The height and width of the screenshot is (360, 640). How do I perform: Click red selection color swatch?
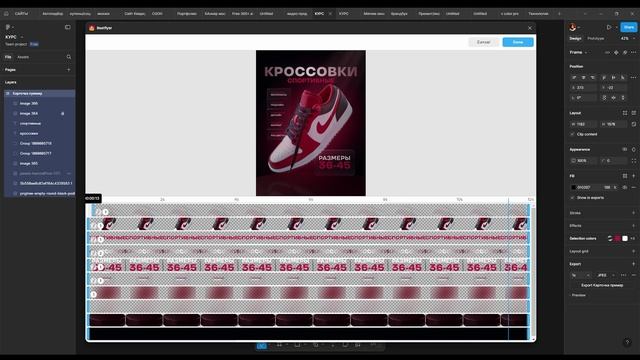pos(617,238)
